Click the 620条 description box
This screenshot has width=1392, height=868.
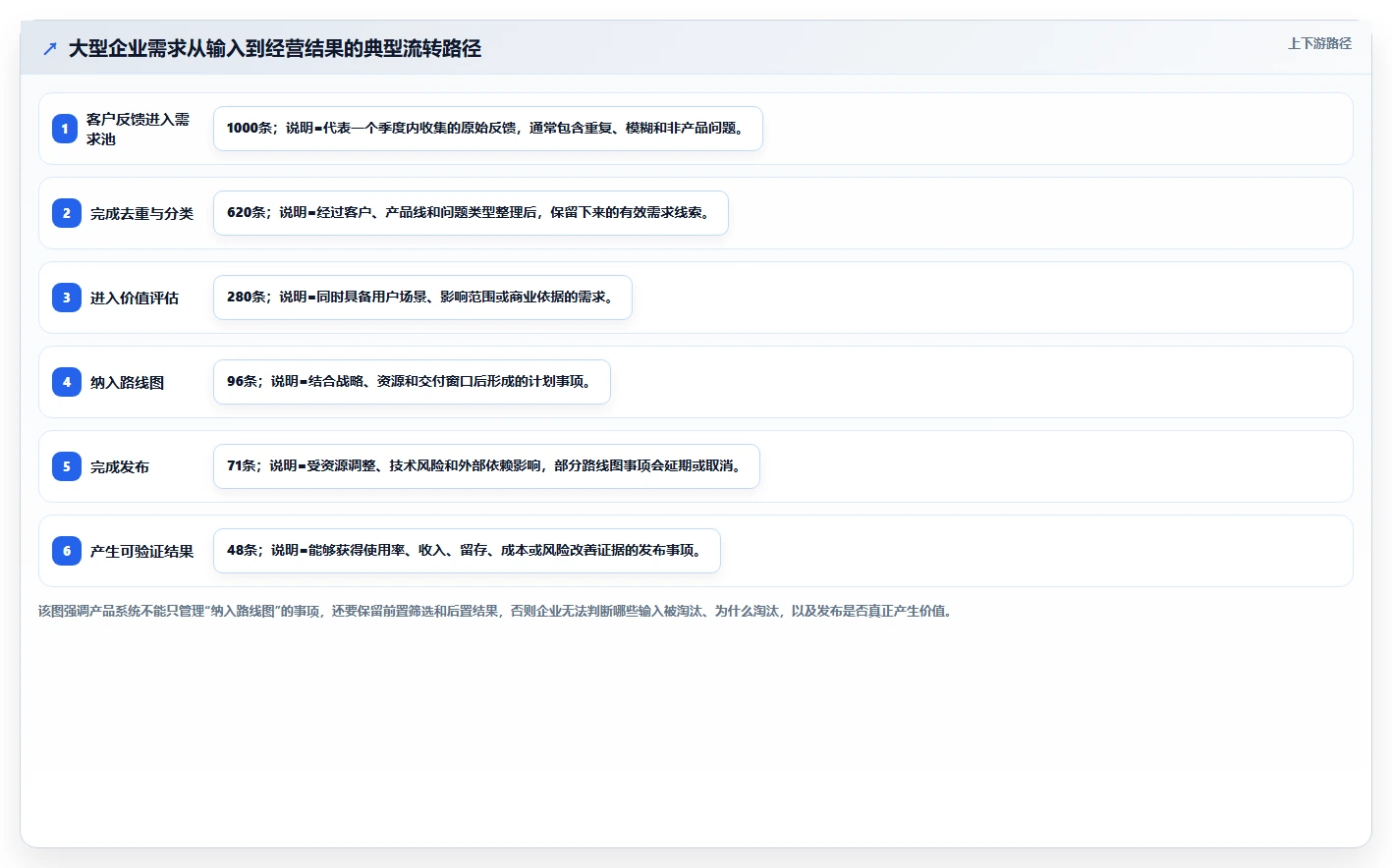pos(471,213)
